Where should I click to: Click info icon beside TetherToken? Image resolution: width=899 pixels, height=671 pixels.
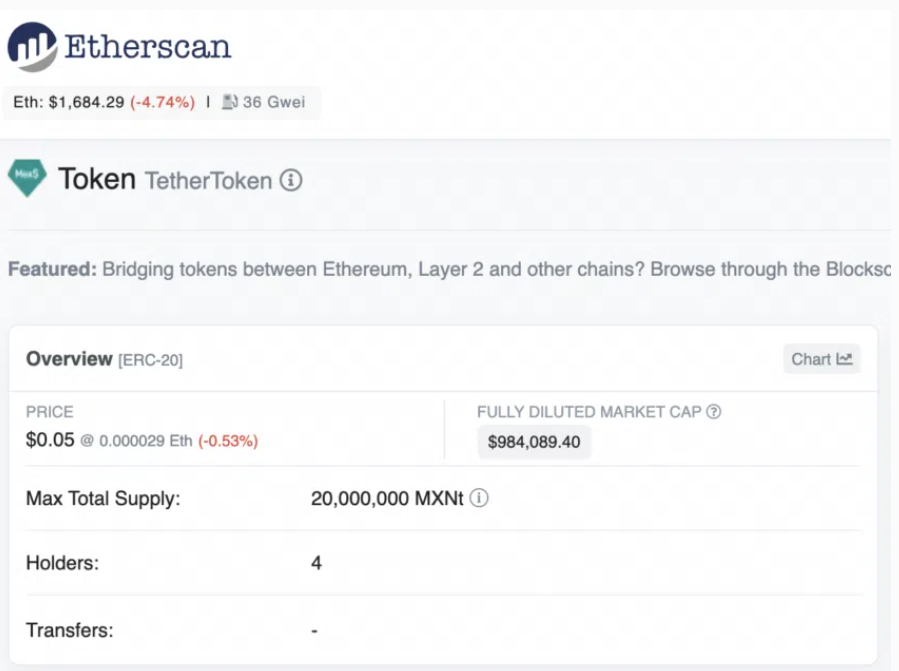tap(291, 181)
